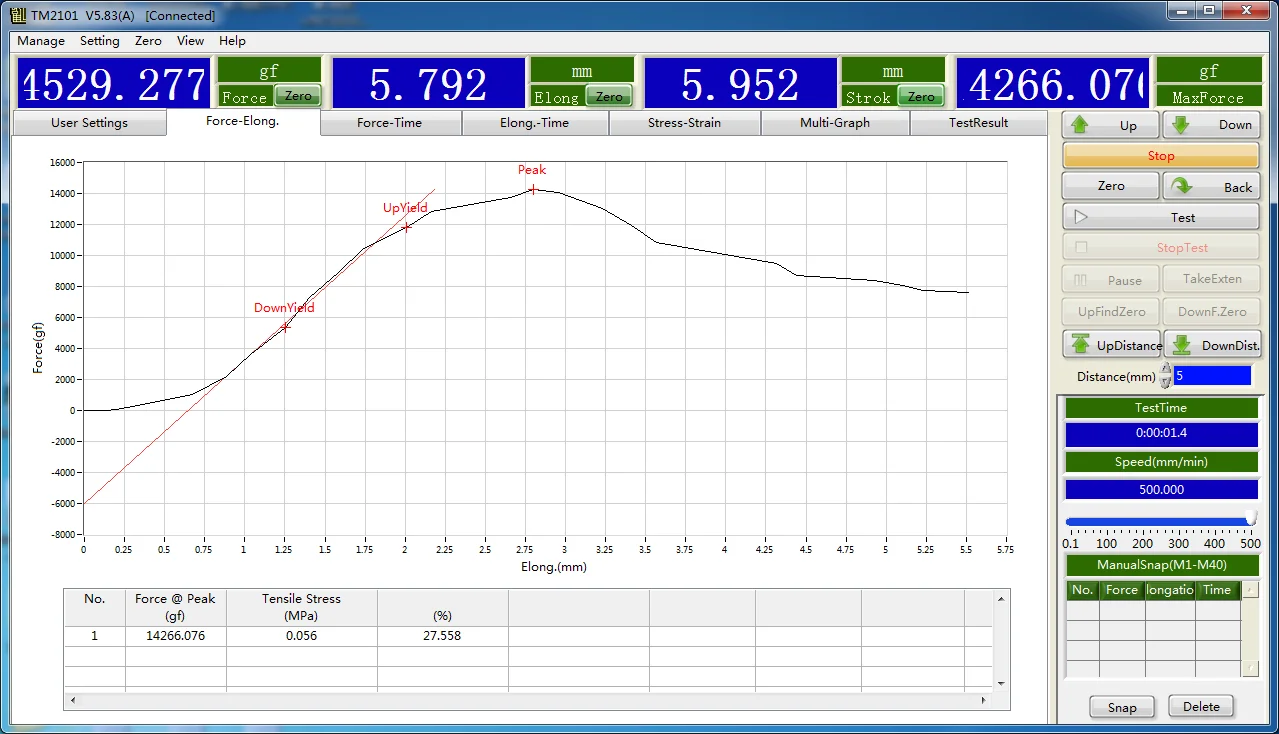
Task: Open the Setting menu
Action: pos(99,41)
